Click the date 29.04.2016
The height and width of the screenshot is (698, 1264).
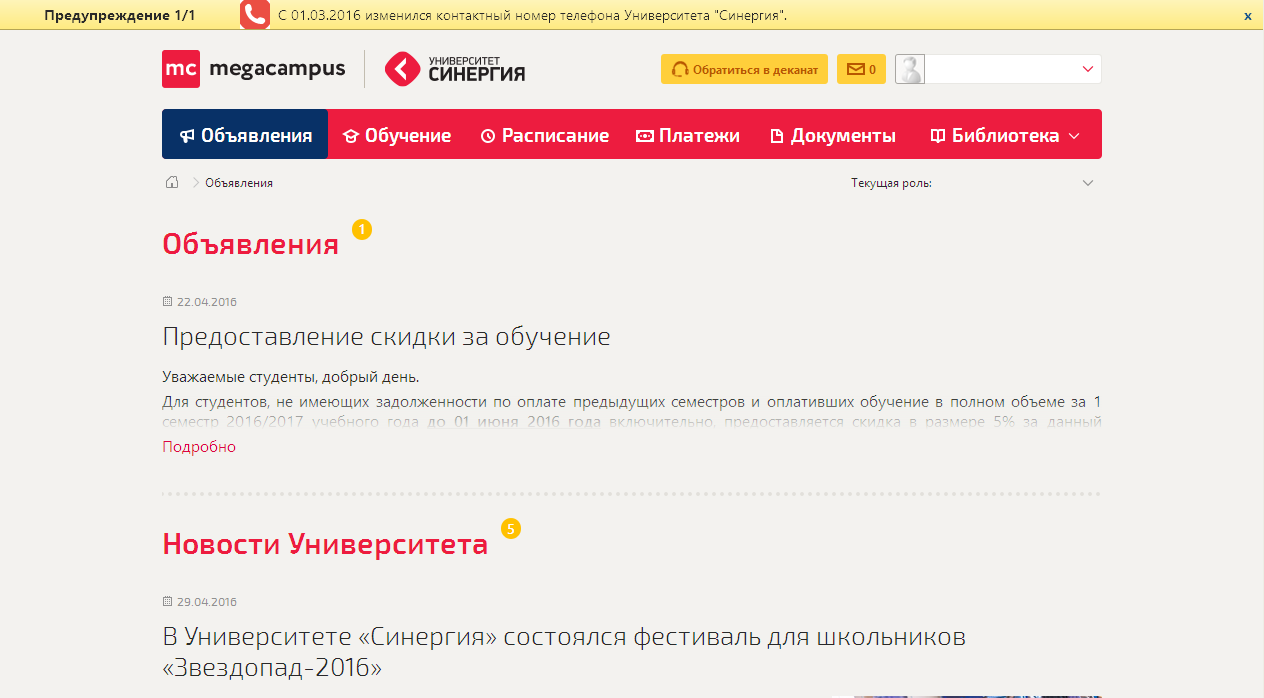(207, 602)
